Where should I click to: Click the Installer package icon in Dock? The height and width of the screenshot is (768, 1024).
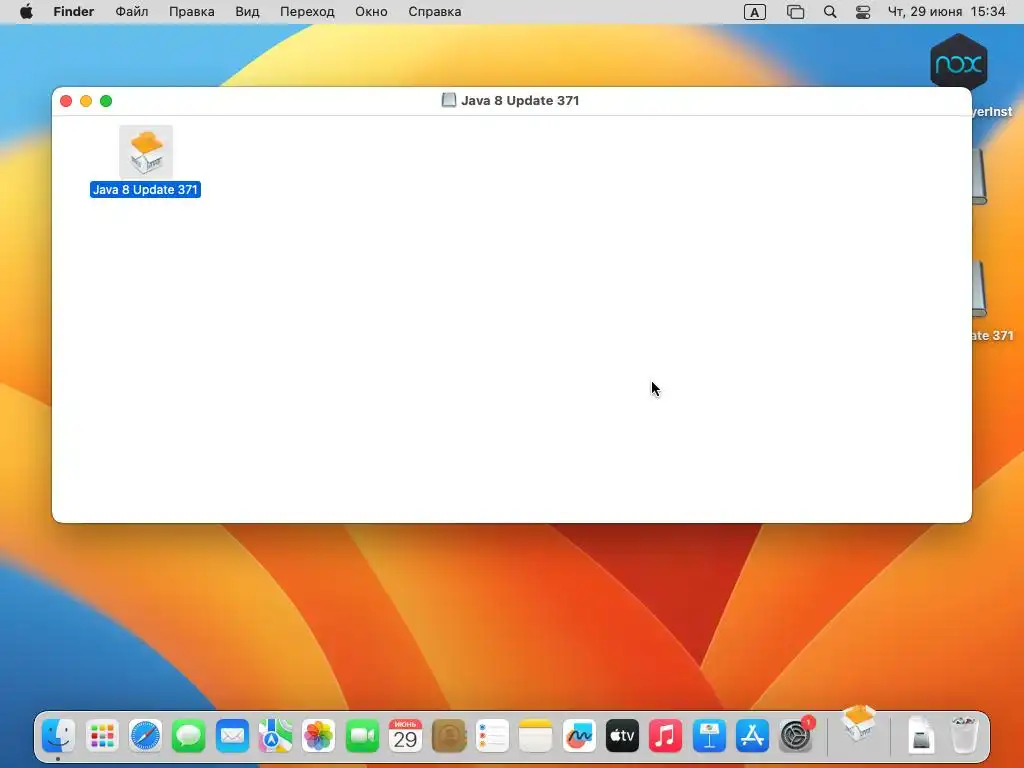[x=858, y=724]
